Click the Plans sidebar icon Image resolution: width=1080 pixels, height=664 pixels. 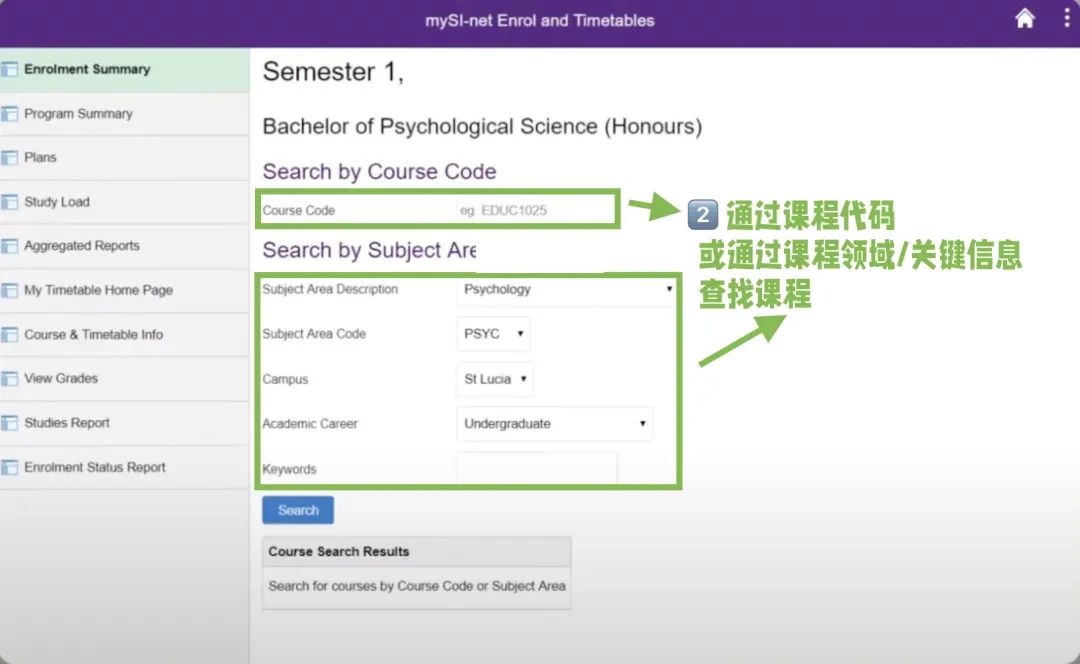10,158
